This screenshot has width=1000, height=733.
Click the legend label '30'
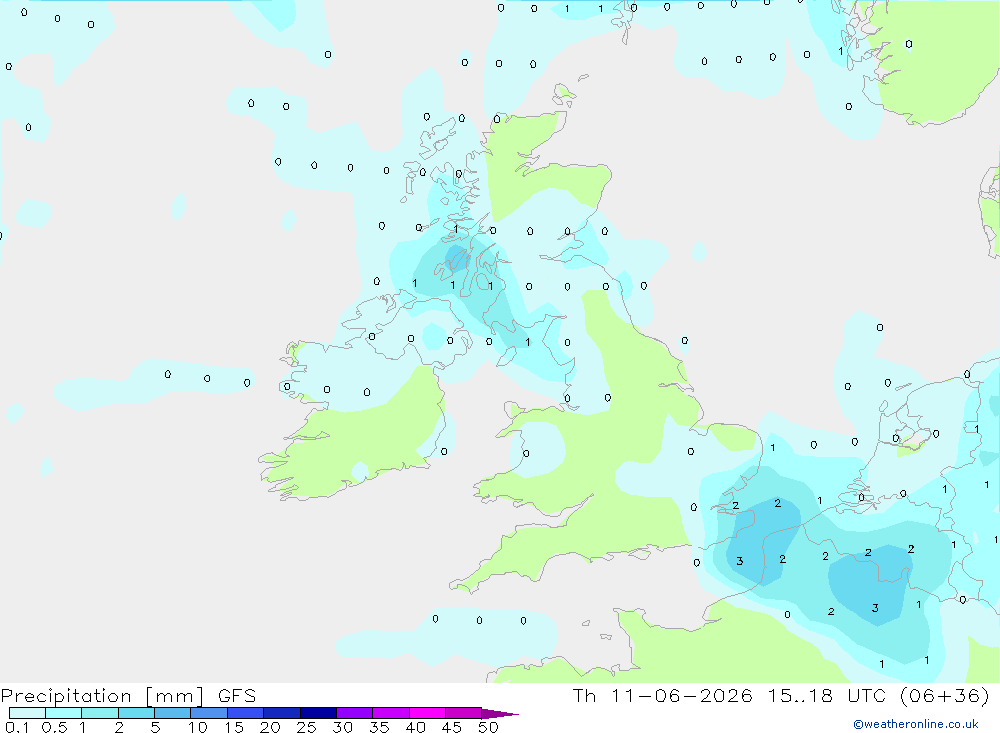343,727
